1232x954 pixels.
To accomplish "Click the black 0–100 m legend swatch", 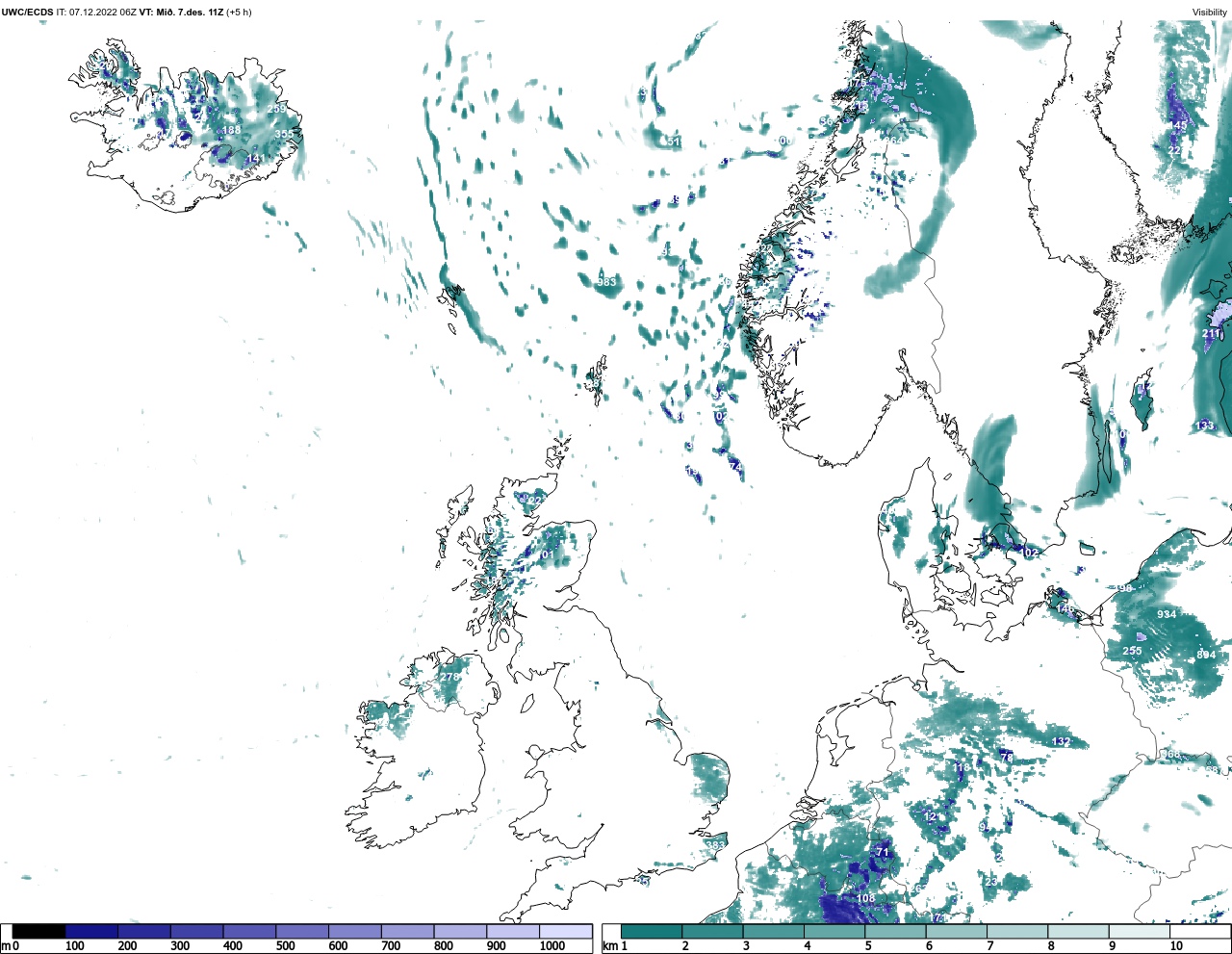I will point(39,932).
